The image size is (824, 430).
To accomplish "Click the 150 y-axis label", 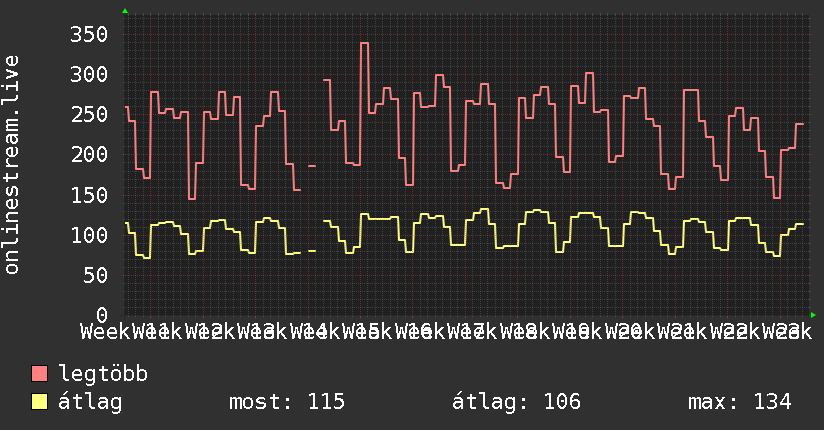I will click(89, 195).
